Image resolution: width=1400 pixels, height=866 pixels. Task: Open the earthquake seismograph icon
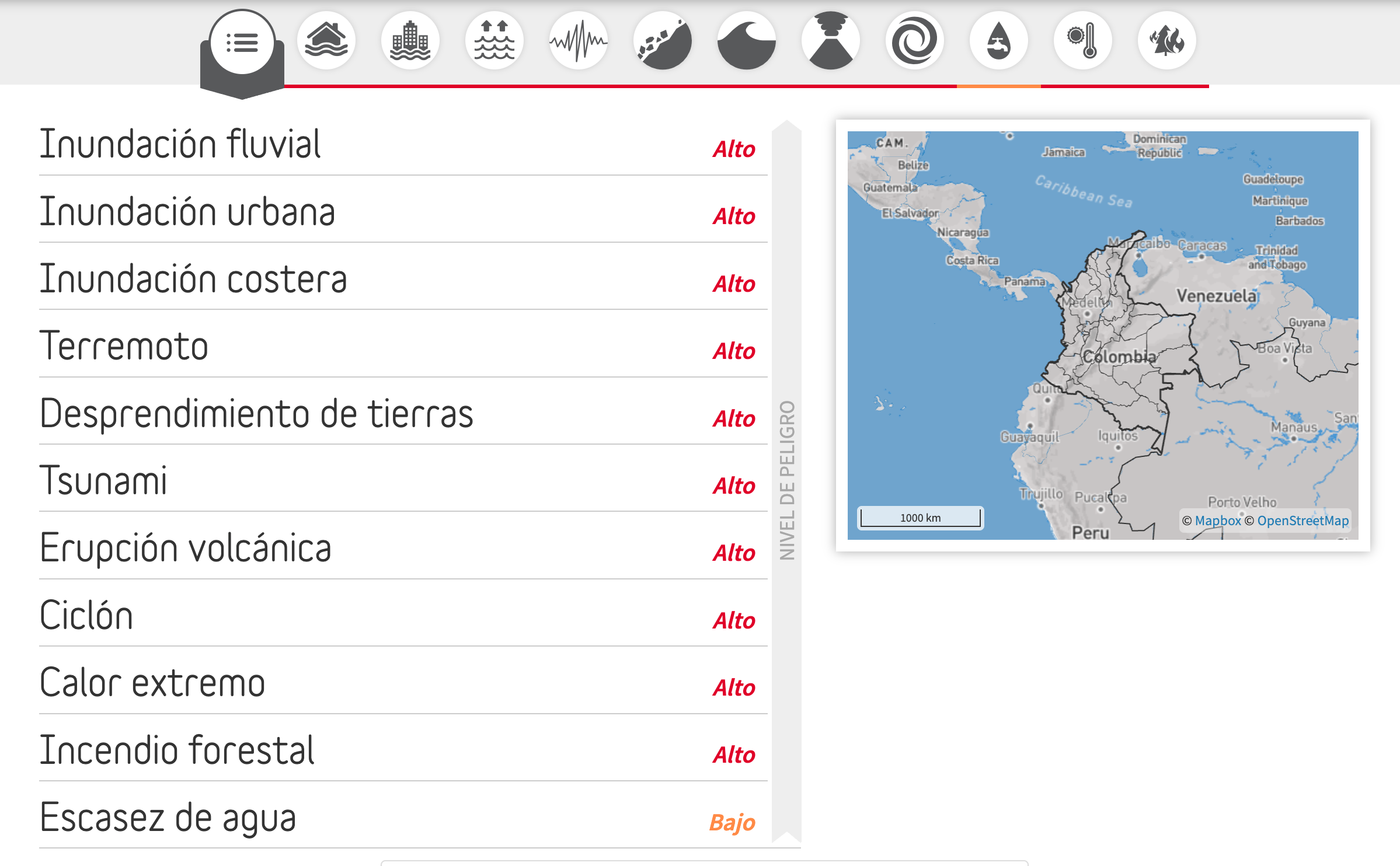point(578,41)
